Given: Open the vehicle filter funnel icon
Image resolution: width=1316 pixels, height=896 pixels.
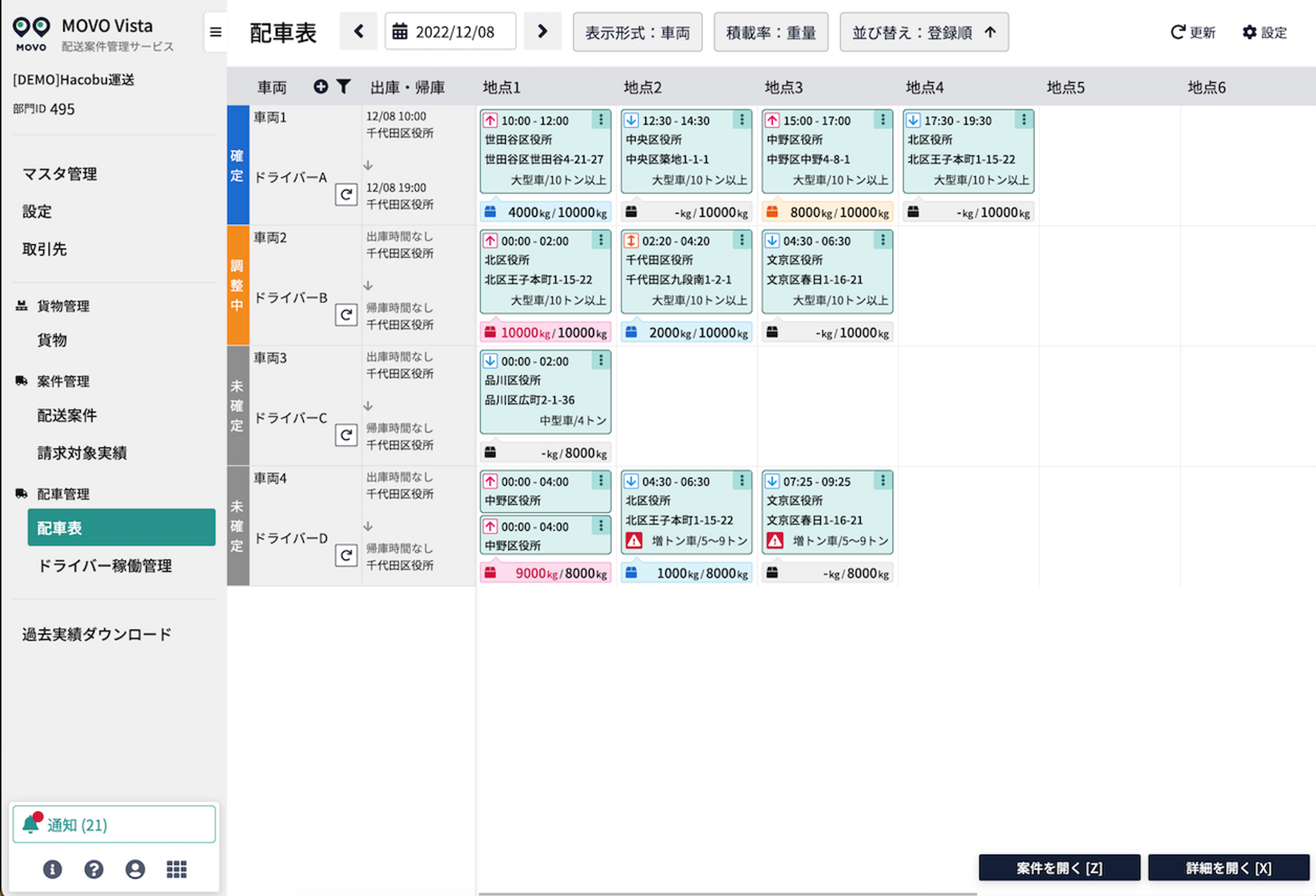Looking at the screenshot, I should click(x=343, y=87).
